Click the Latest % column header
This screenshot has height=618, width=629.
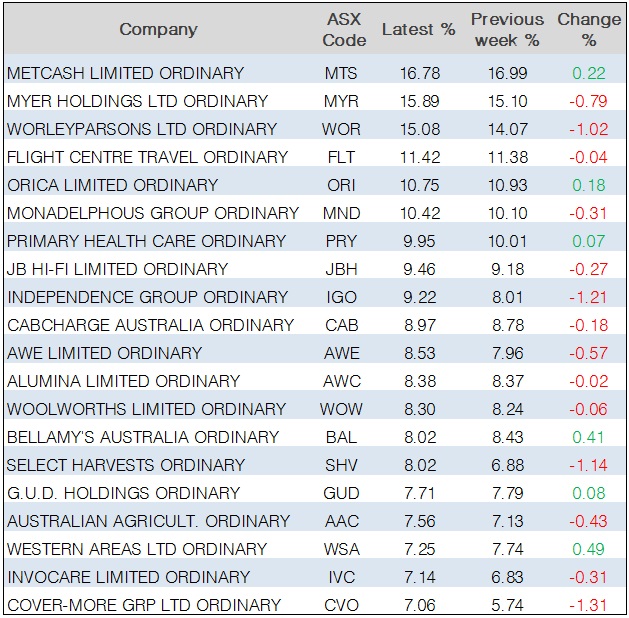pos(418,29)
